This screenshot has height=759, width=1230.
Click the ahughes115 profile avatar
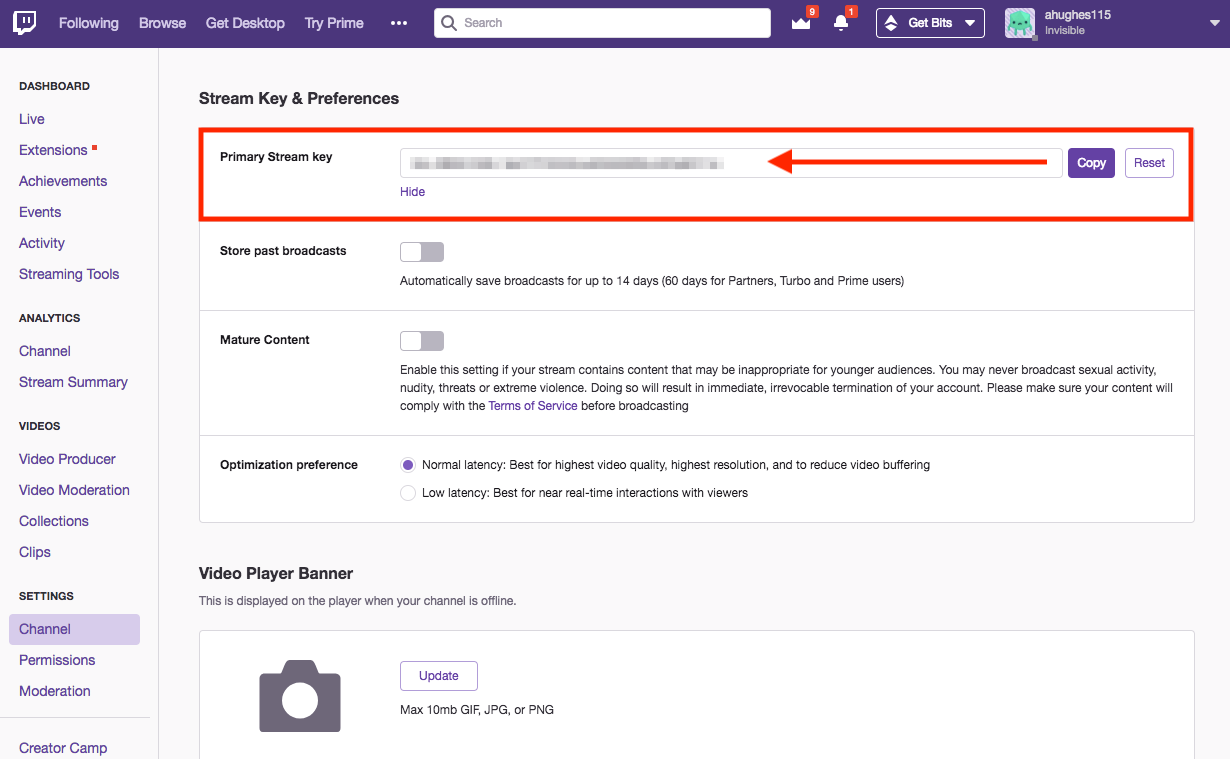[1020, 23]
